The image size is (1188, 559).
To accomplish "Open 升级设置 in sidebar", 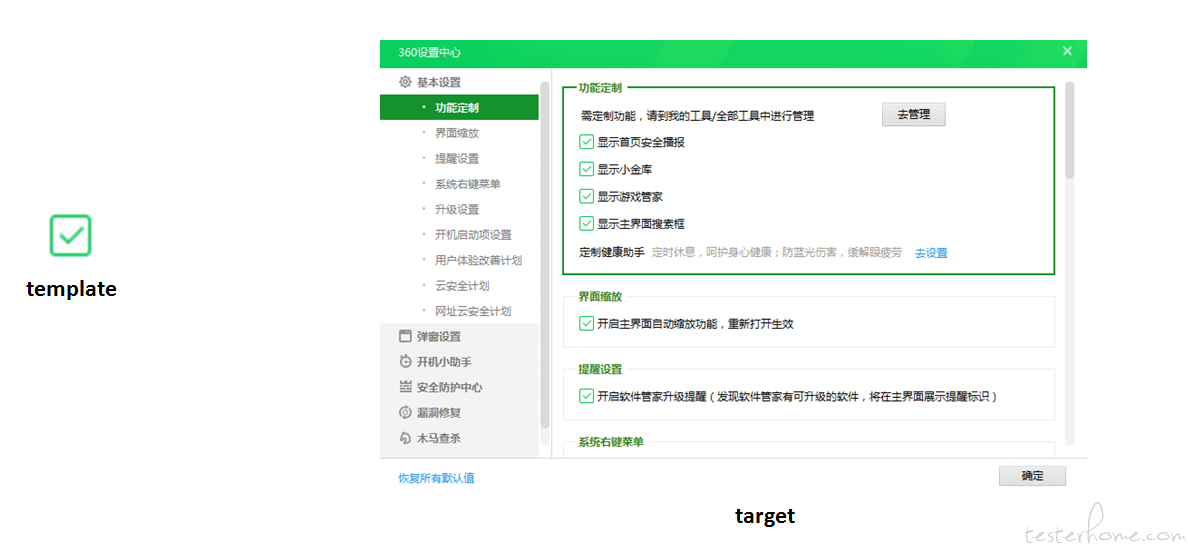I will 459,209.
